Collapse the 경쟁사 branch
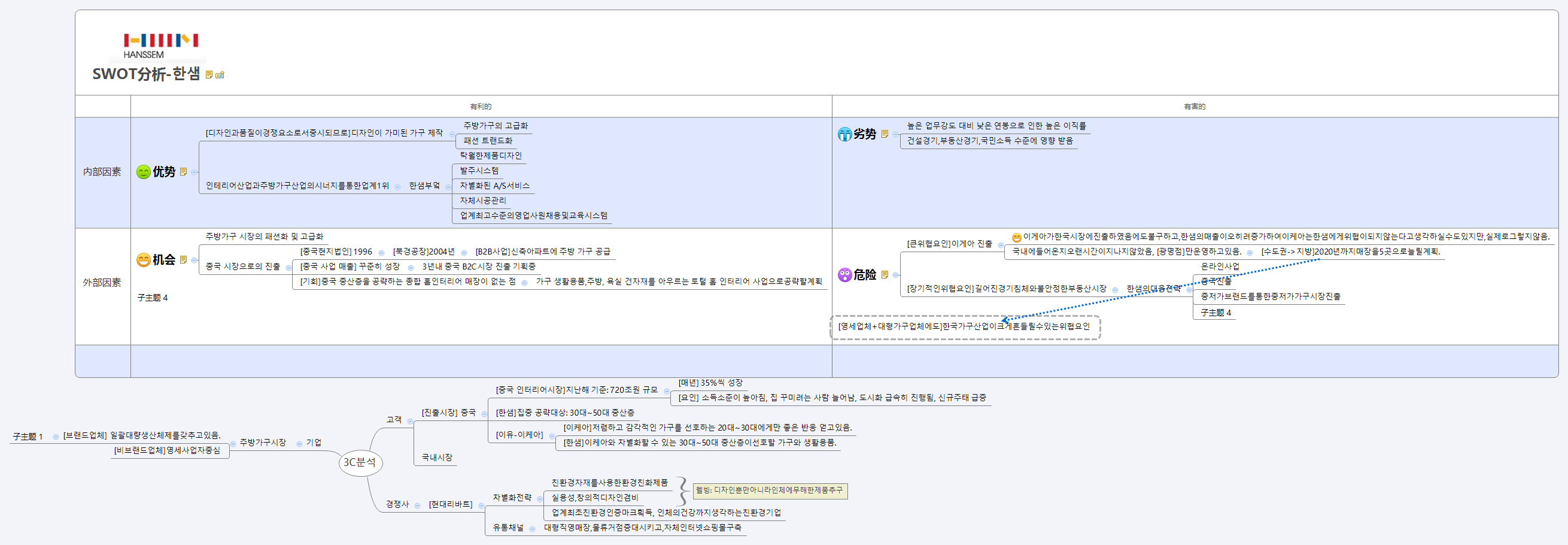This screenshot has height=545, width=1568. (418, 505)
